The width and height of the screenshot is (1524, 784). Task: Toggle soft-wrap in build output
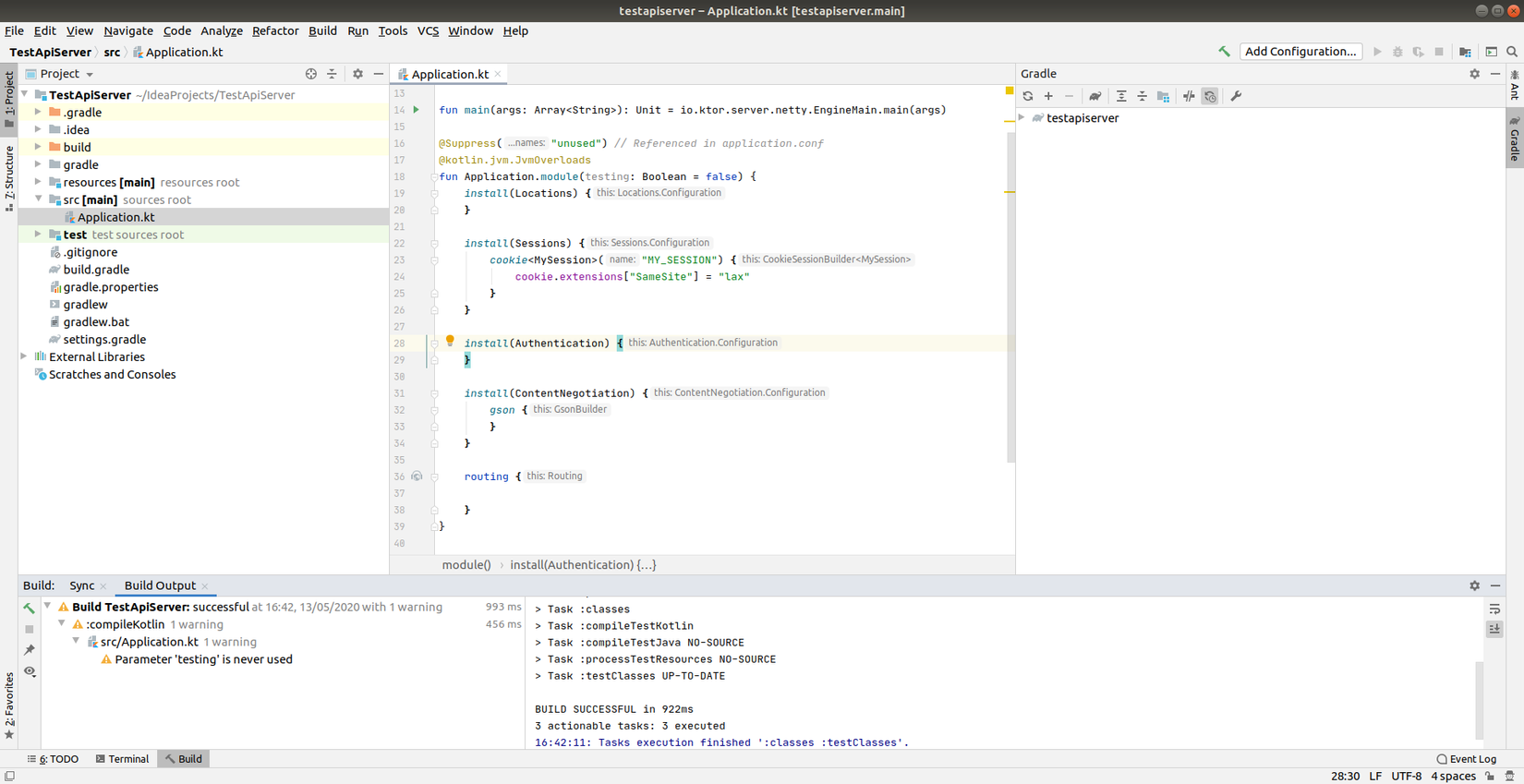click(1494, 609)
